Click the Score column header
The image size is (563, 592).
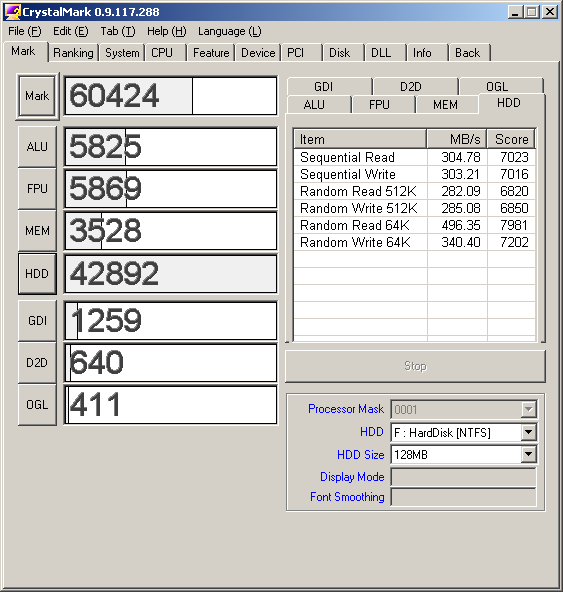pos(511,139)
